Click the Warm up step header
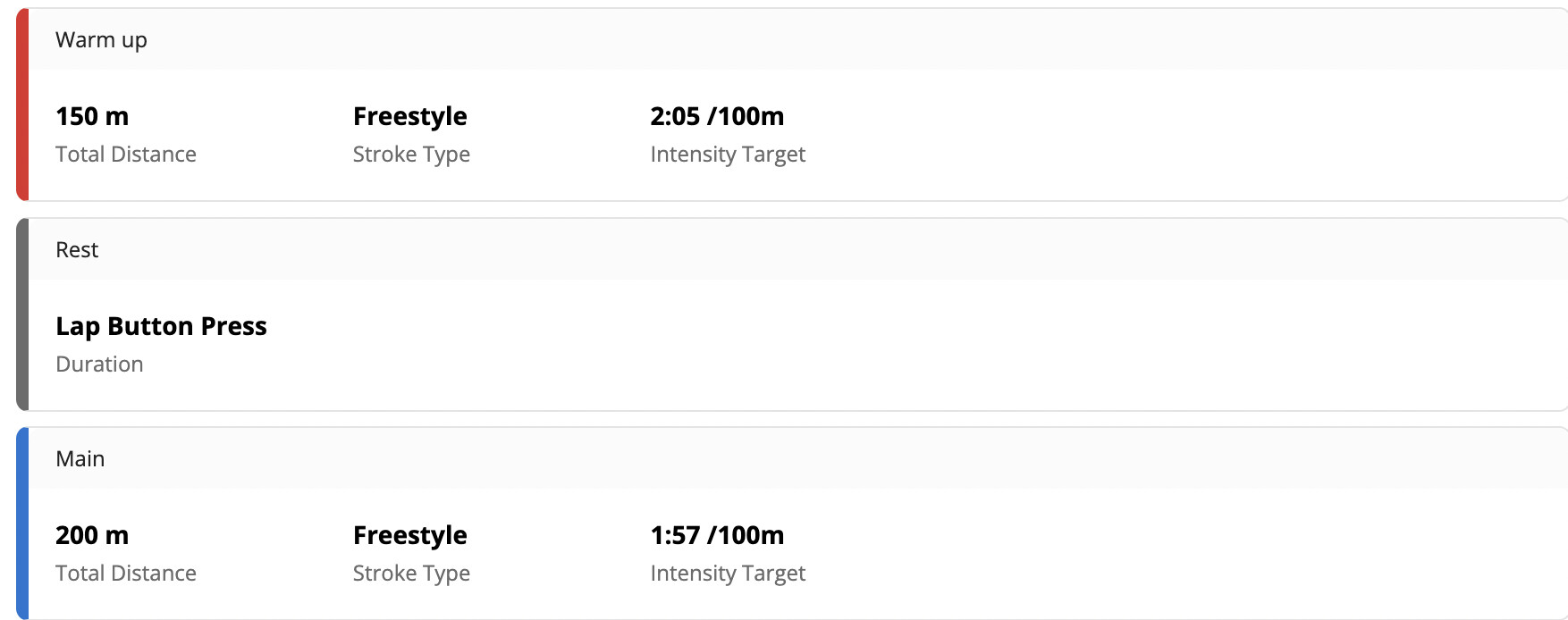The image size is (1568, 620). pyautogui.click(x=101, y=40)
